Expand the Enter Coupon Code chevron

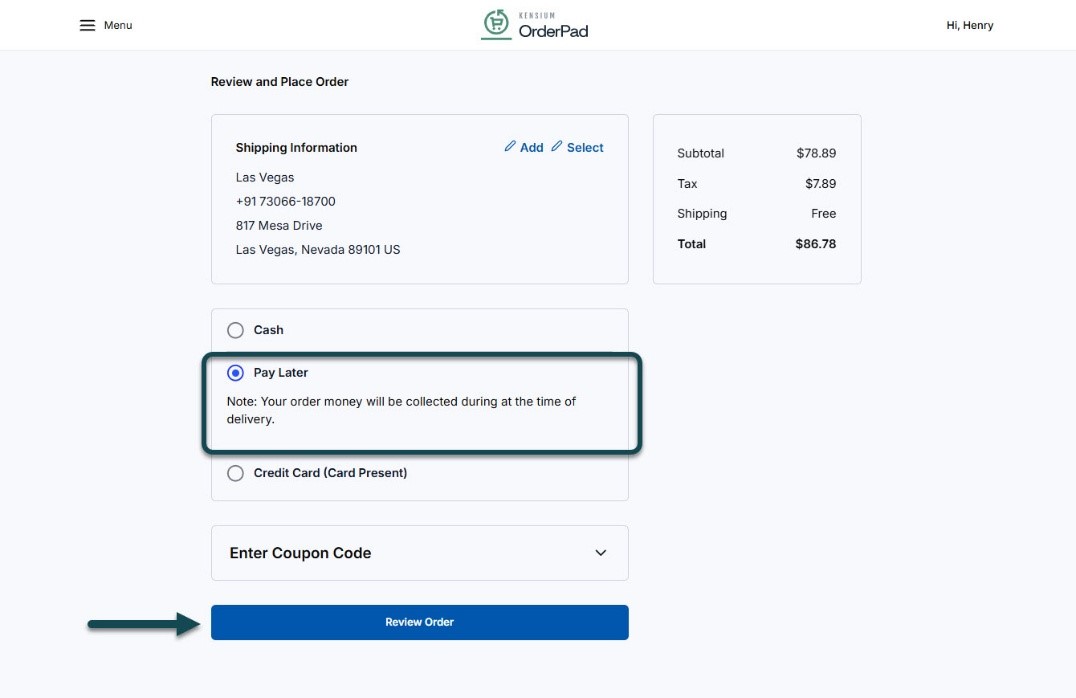coord(600,552)
